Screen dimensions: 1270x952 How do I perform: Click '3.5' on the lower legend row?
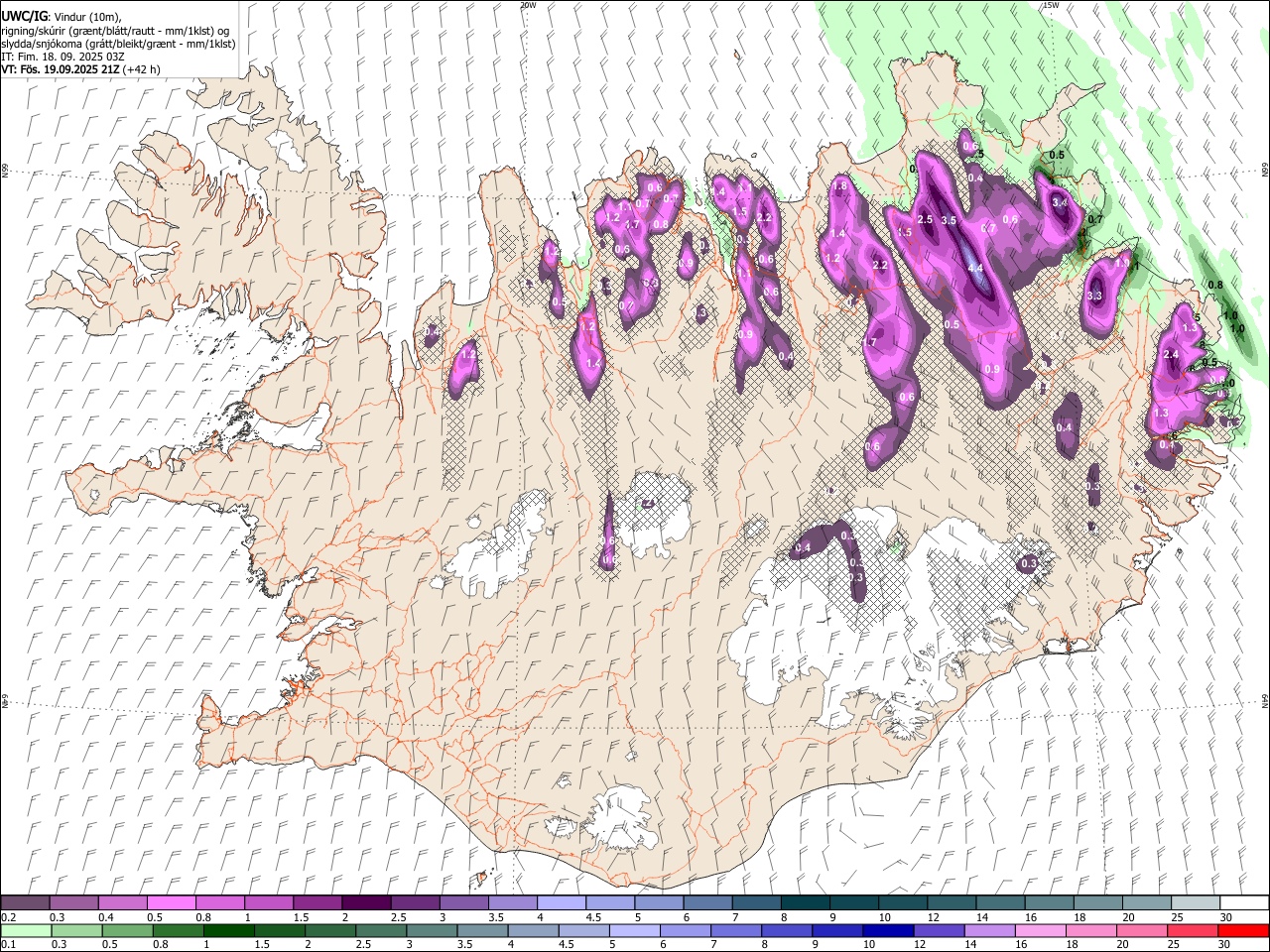465,944
